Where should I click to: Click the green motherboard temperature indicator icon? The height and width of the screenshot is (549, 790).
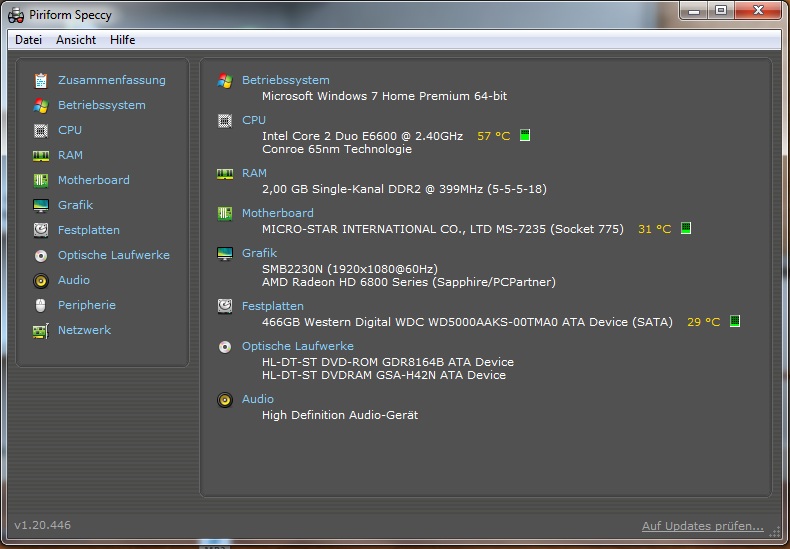[686, 228]
